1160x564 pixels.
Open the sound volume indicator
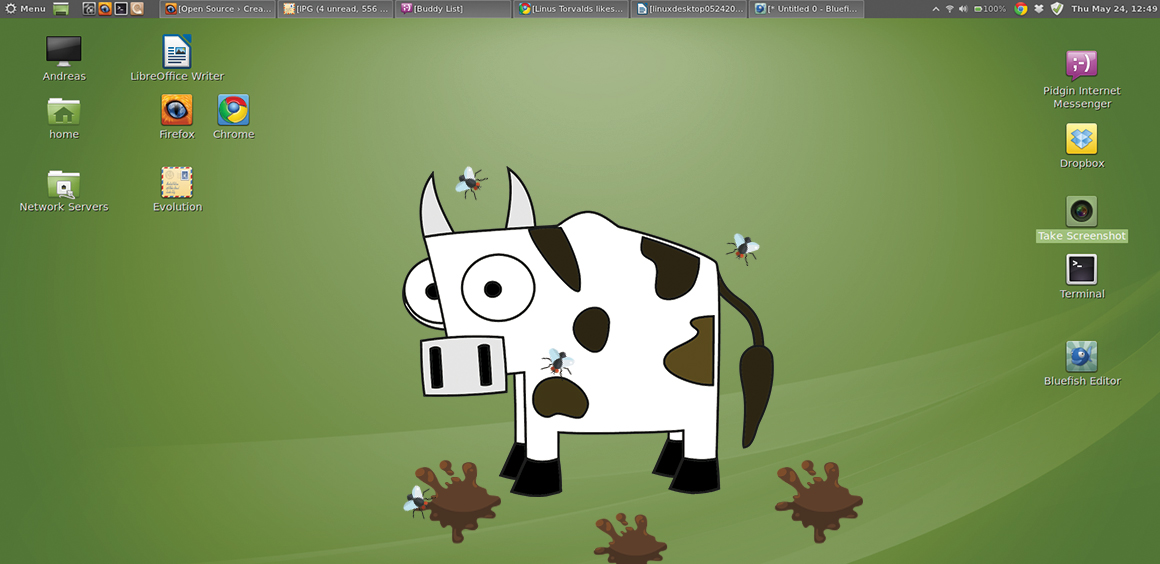pos(962,9)
